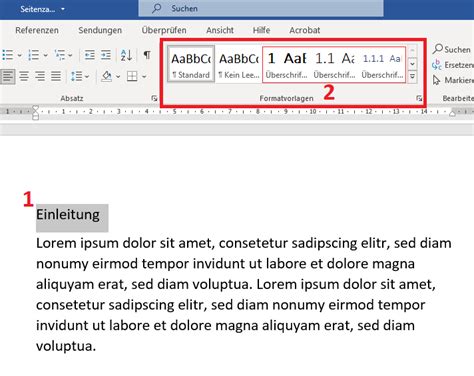The width and height of the screenshot is (474, 376).
Task: Open numbering style dropdown arrow
Action: tap(45, 55)
